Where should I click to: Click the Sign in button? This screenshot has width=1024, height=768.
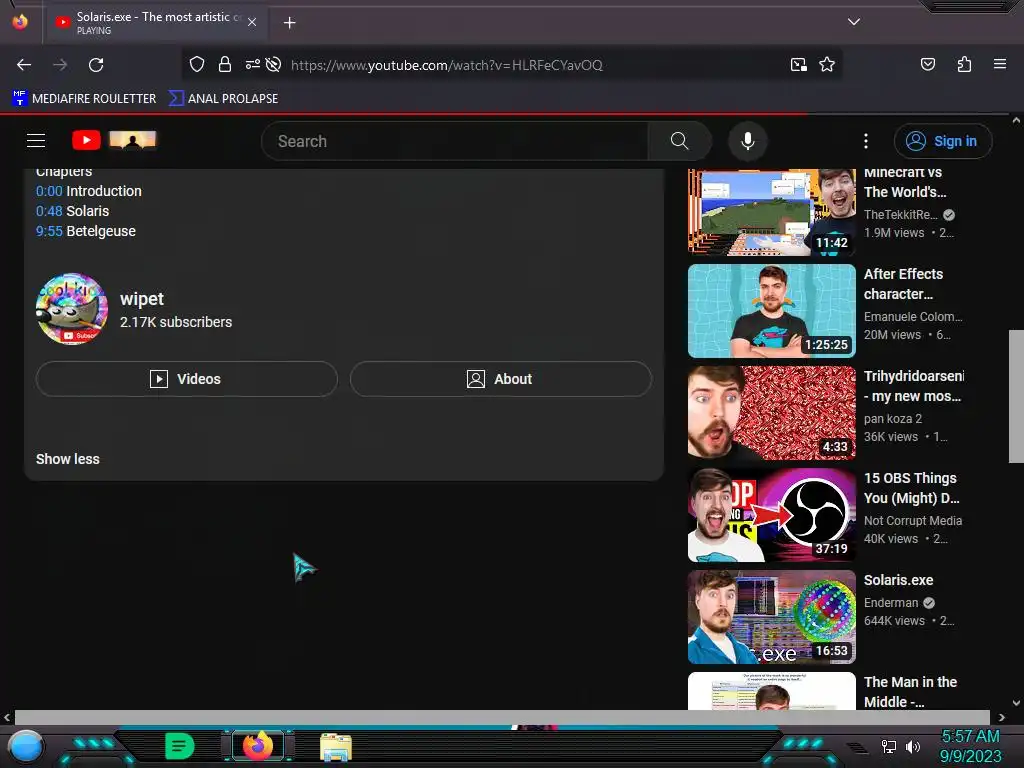[942, 141]
